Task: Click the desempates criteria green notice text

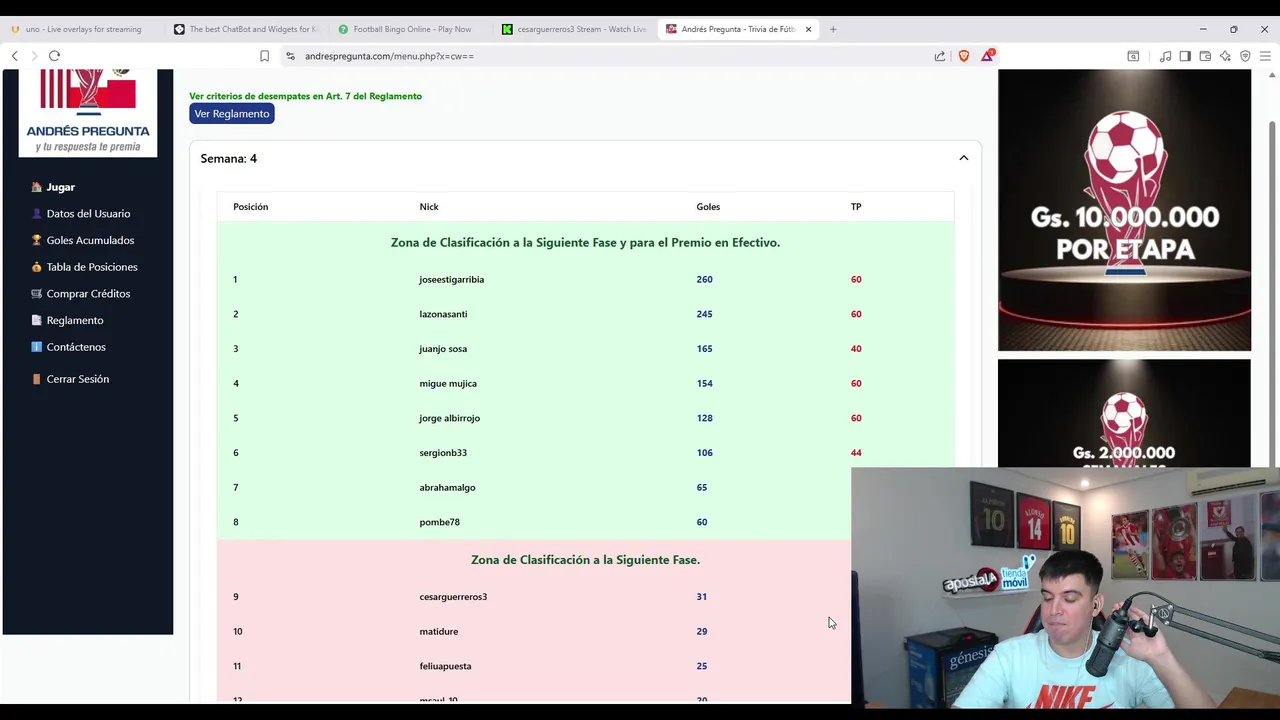Action: click(305, 96)
